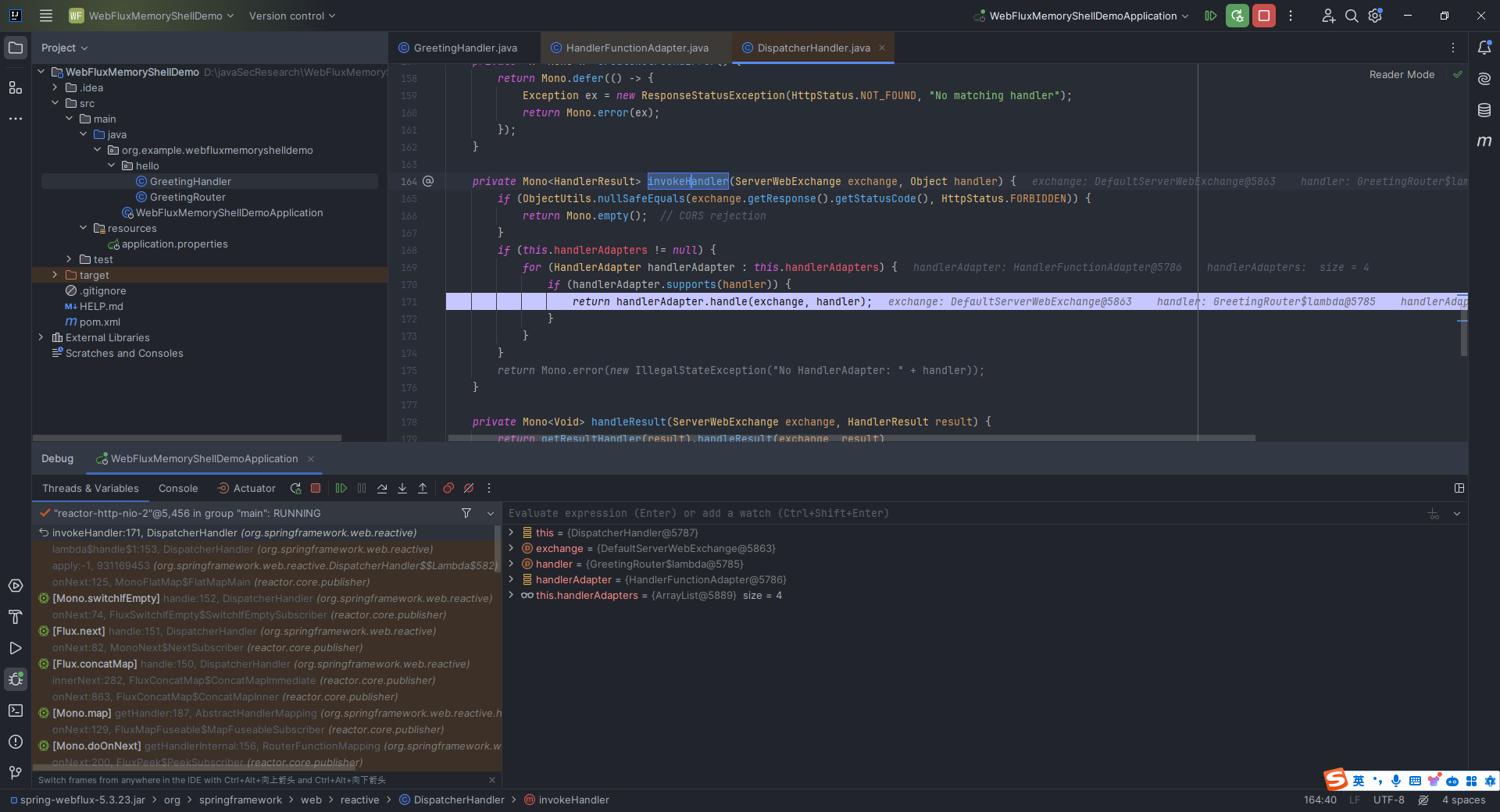Step out of the current method

[423, 489]
